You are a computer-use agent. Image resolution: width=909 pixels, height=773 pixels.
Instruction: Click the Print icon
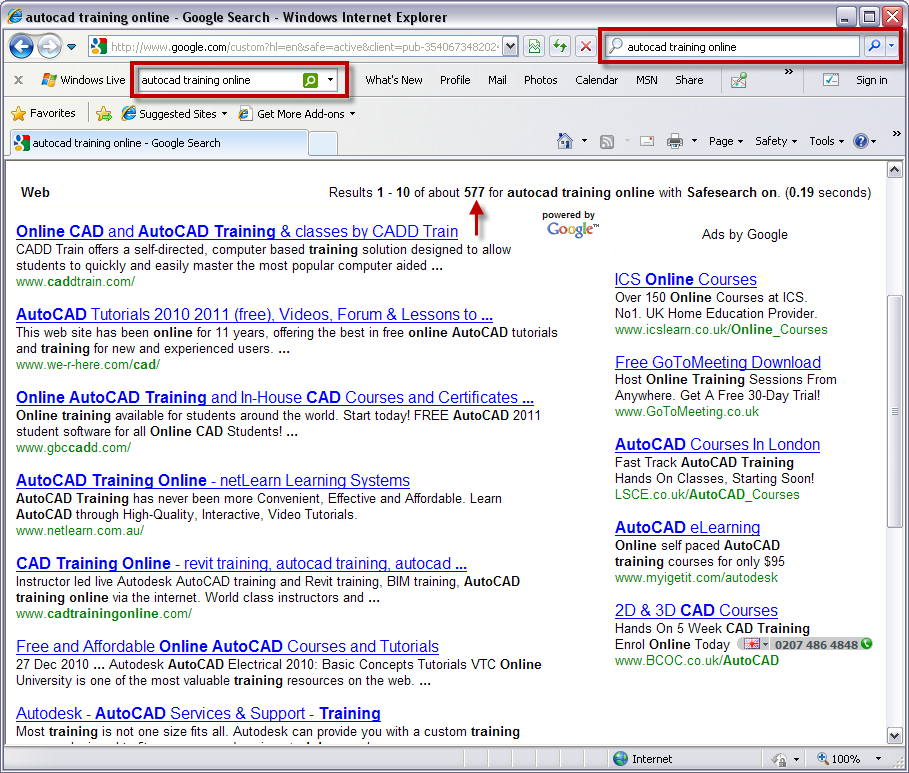(x=675, y=141)
